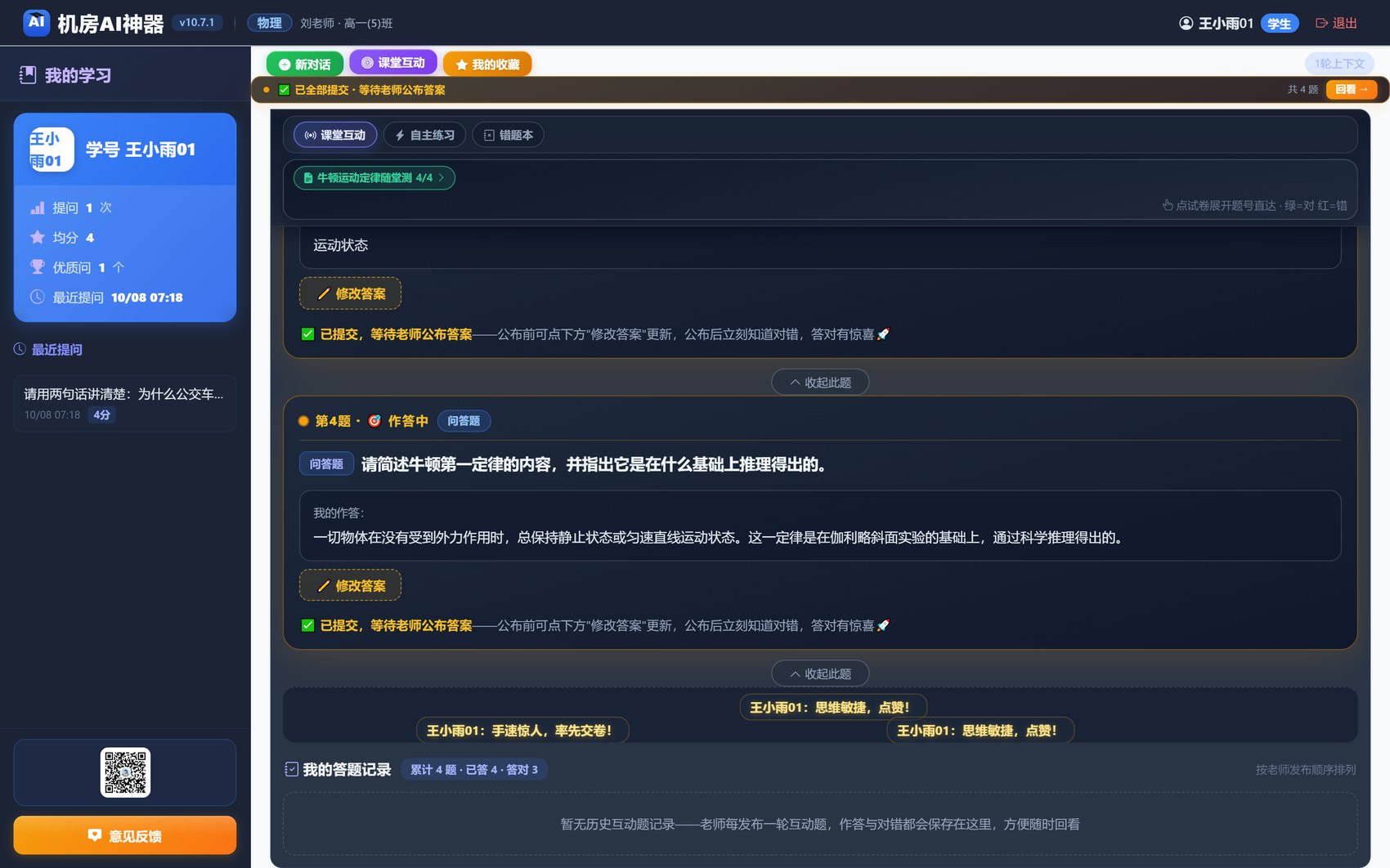Expand 牛顿运动定律随堂测 4/4 chip
The image size is (1390, 868).
coord(374,177)
